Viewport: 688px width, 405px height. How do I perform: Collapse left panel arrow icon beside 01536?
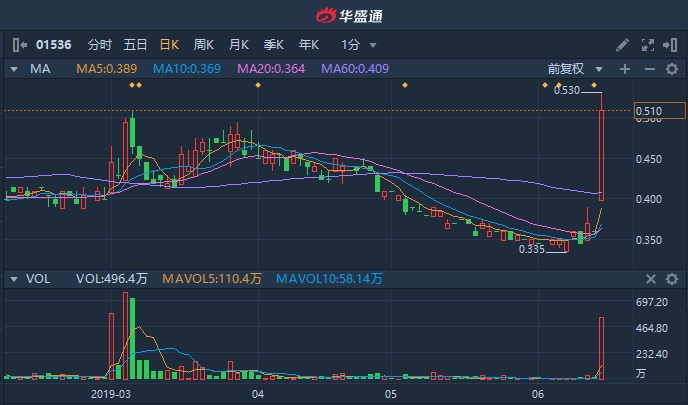point(20,45)
